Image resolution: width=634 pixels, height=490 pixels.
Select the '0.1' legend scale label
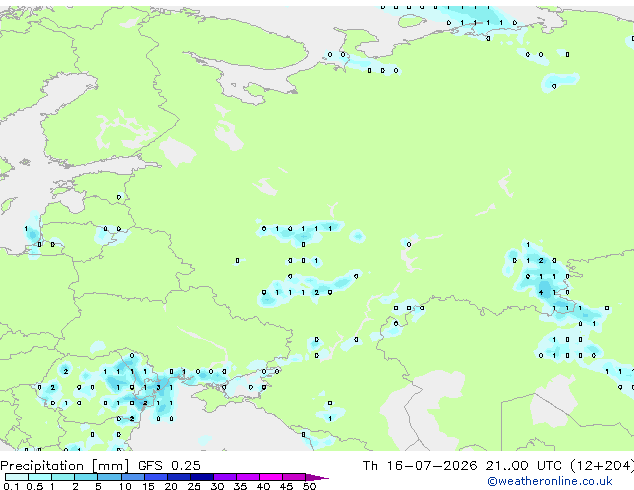11,486
